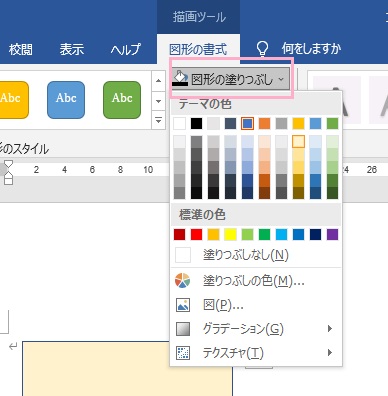388x396 pixels.
Task: Expand the shape styles gallery
Action: coord(159,120)
